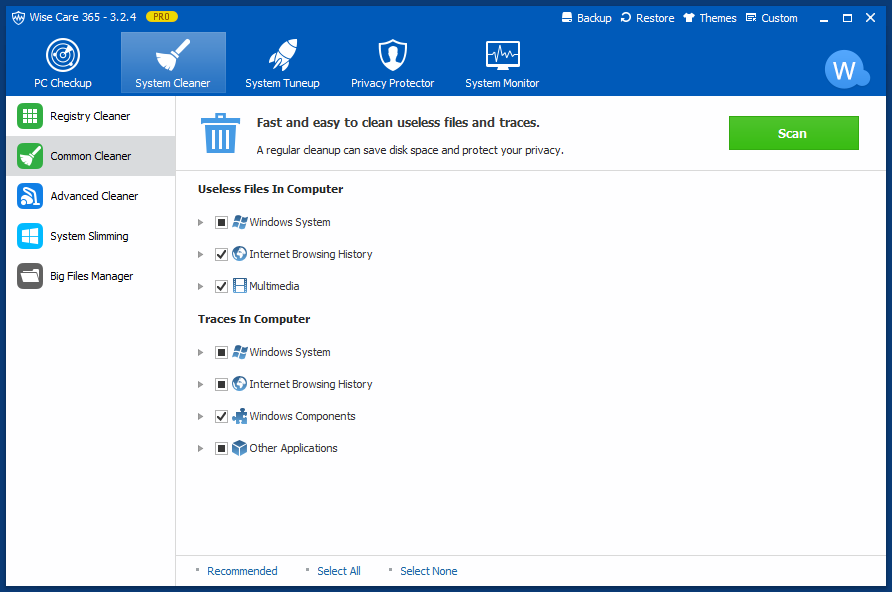
Task: Toggle Windows System checkbox under Useless Files
Action: point(221,222)
